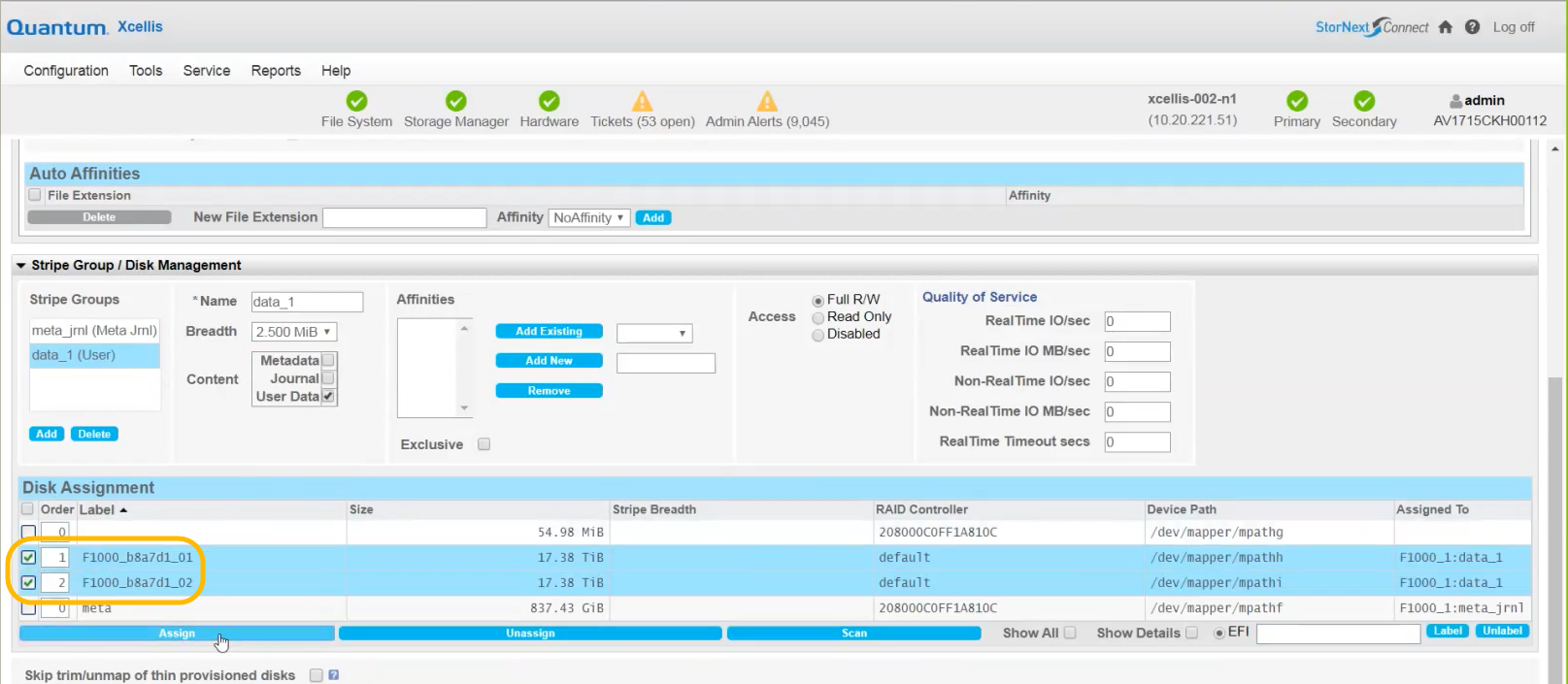Select meta_jrnl (Meta Jrnl) stripe group

(x=94, y=331)
